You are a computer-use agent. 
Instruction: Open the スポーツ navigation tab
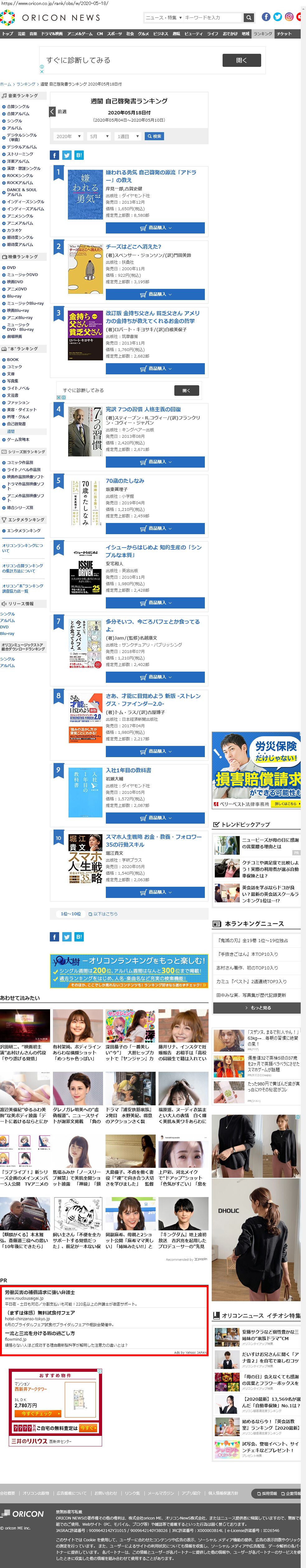(114, 34)
